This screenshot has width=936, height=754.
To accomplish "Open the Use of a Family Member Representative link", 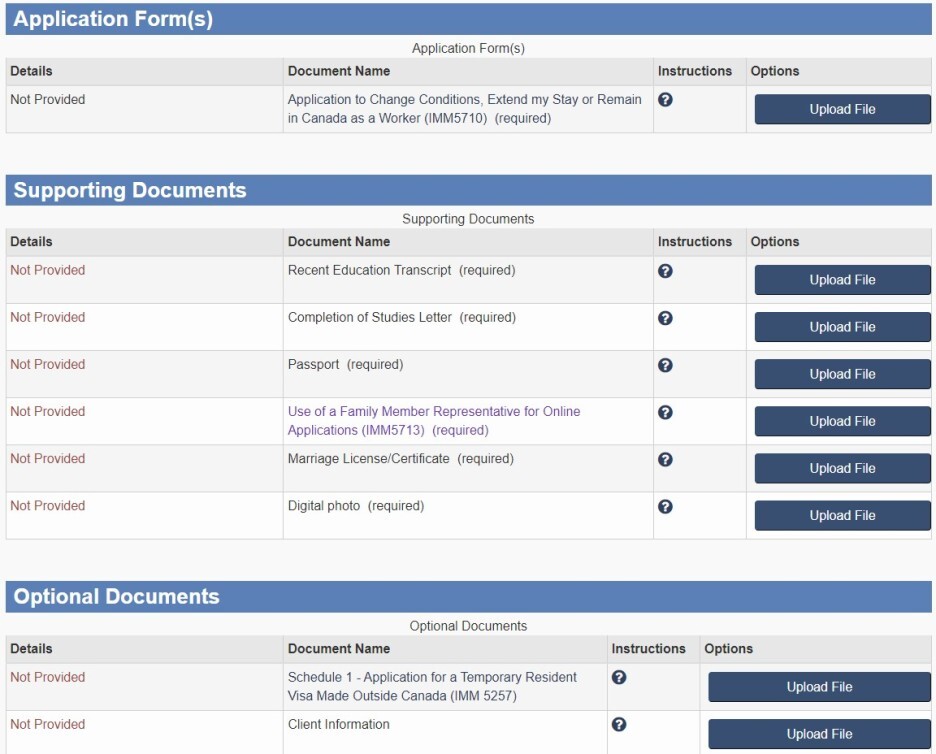I will pyautogui.click(x=434, y=421).
